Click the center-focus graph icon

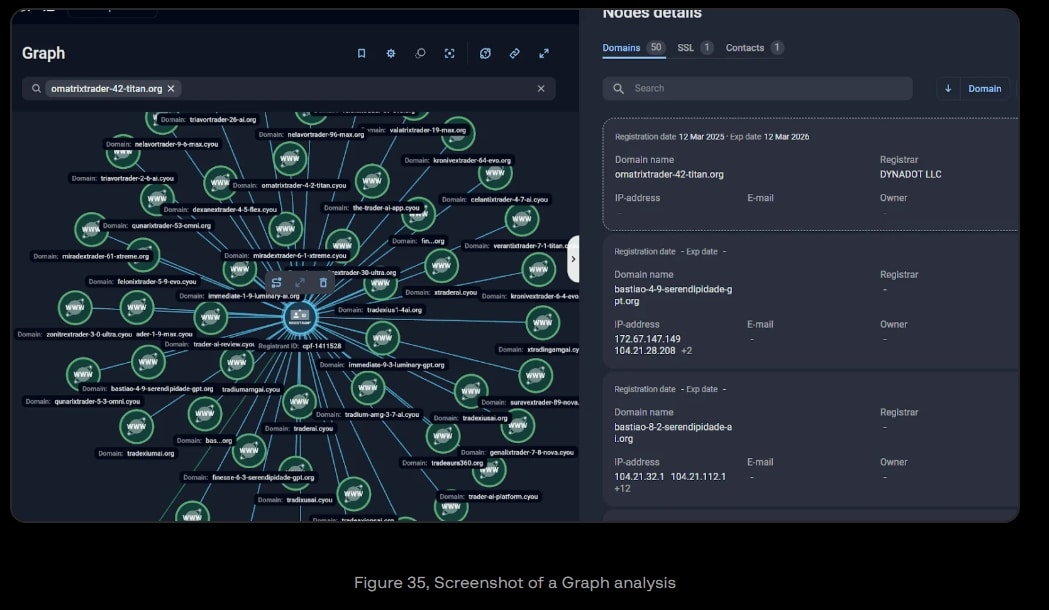(x=450, y=53)
